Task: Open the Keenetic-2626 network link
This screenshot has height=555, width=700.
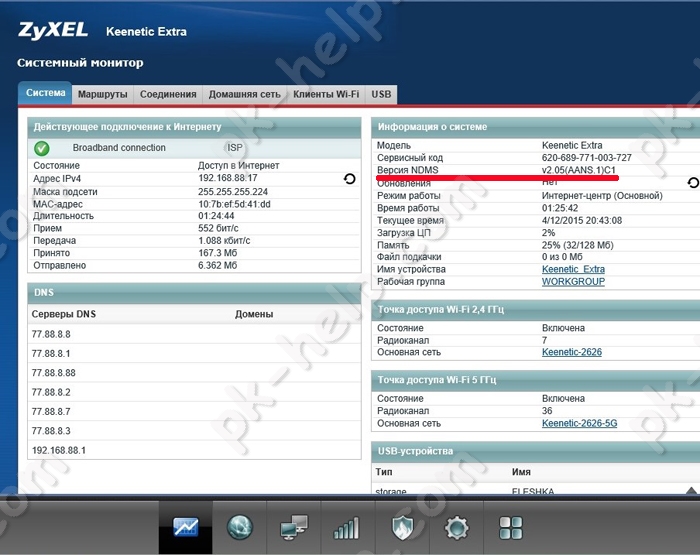Action: tap(572, 352)
